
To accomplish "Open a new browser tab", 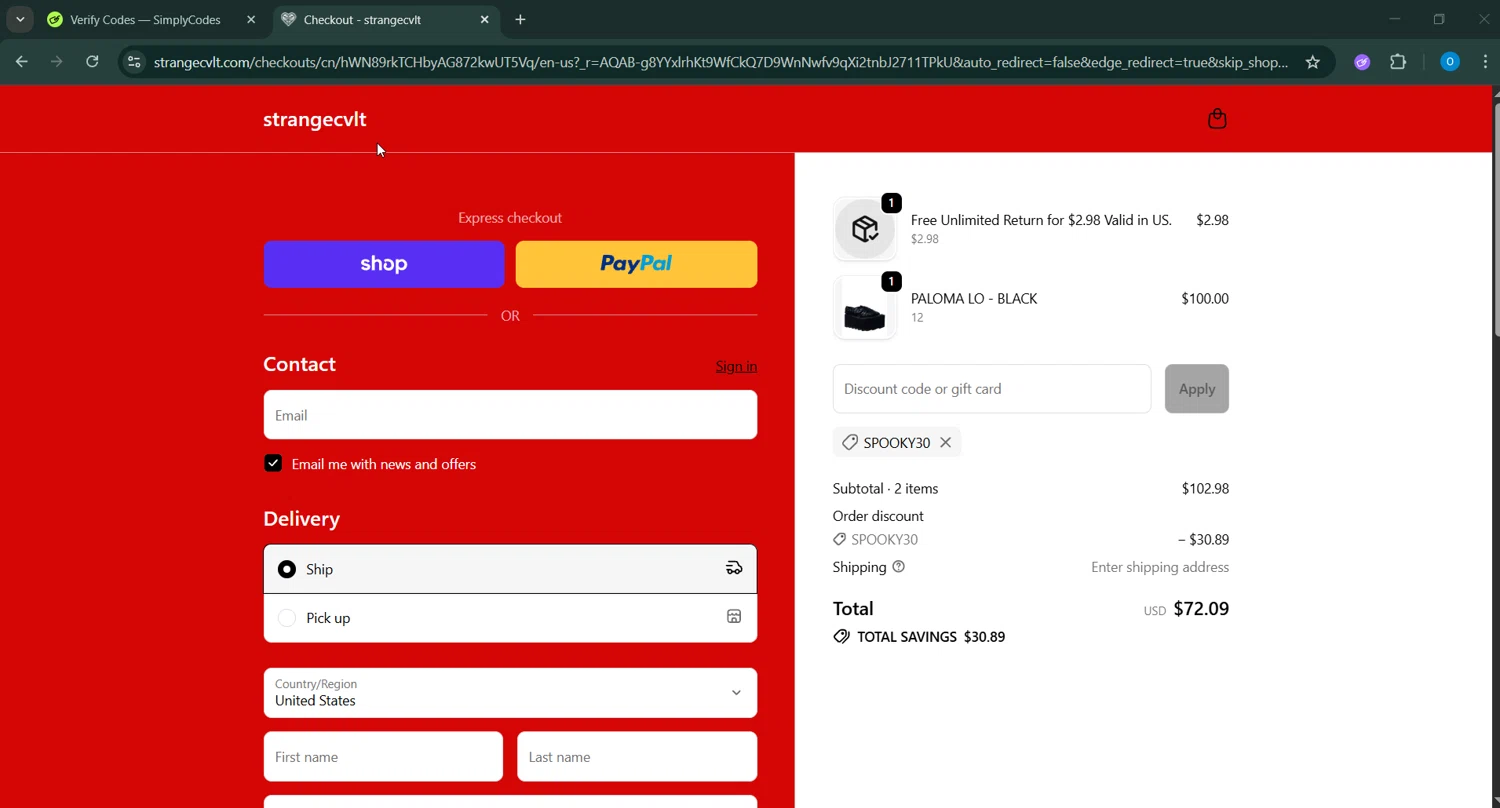I will (x=520, y=19).
